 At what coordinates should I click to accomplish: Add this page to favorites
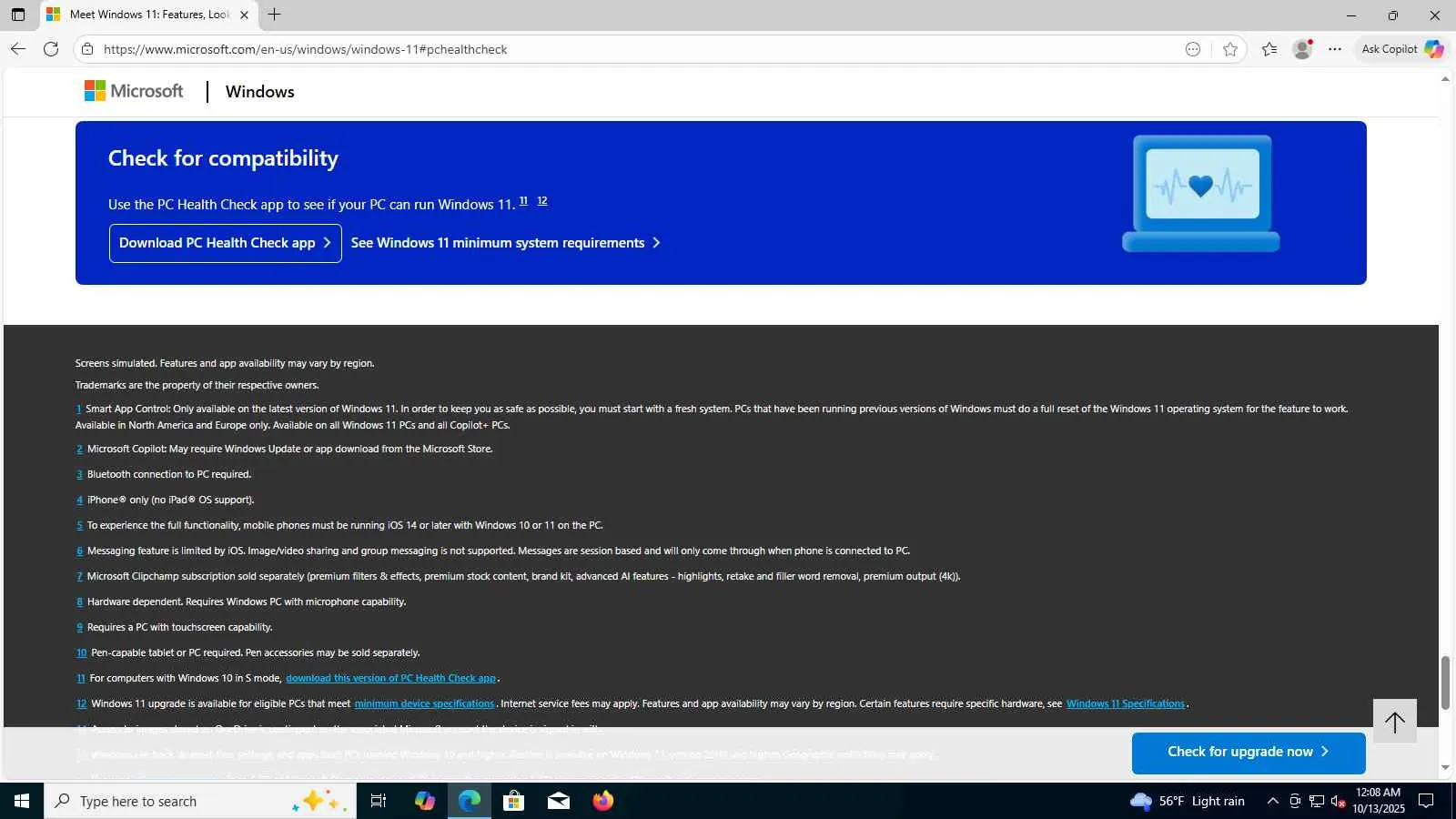(1230, 49)
